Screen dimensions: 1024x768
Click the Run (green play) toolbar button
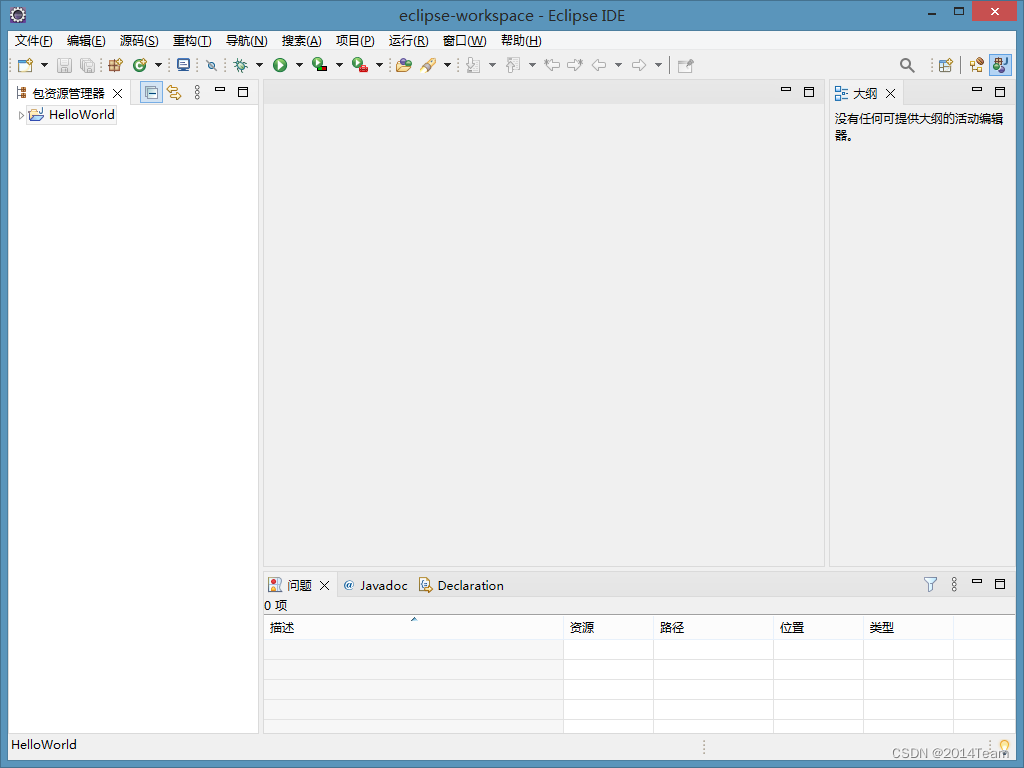click(280, 65)
